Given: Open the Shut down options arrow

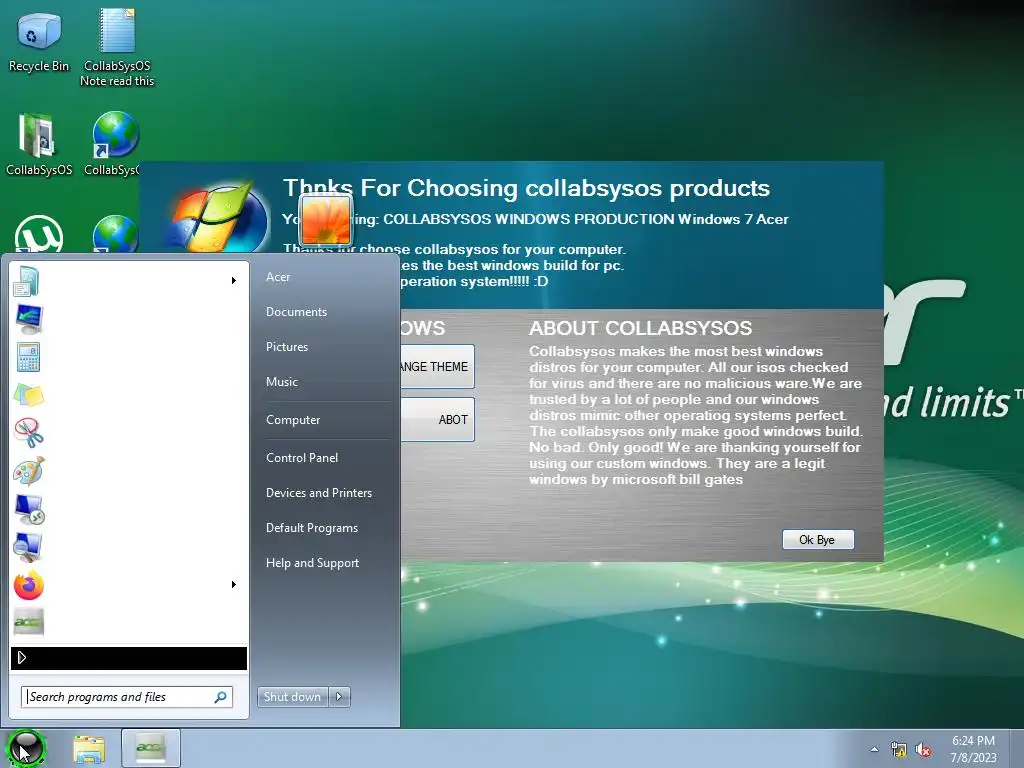Looking at the screenshot, I should click(x=339, y=697).
